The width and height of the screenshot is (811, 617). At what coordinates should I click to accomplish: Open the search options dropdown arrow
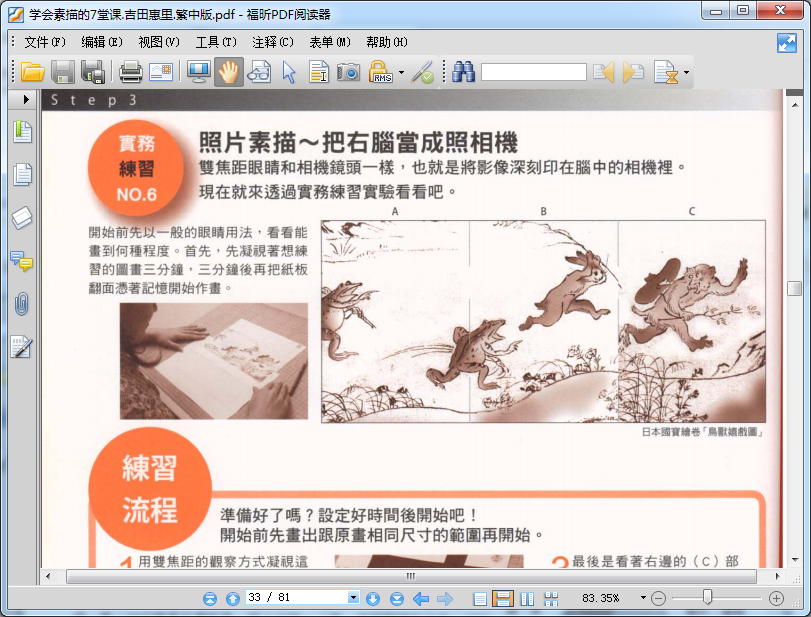[686, 72]
